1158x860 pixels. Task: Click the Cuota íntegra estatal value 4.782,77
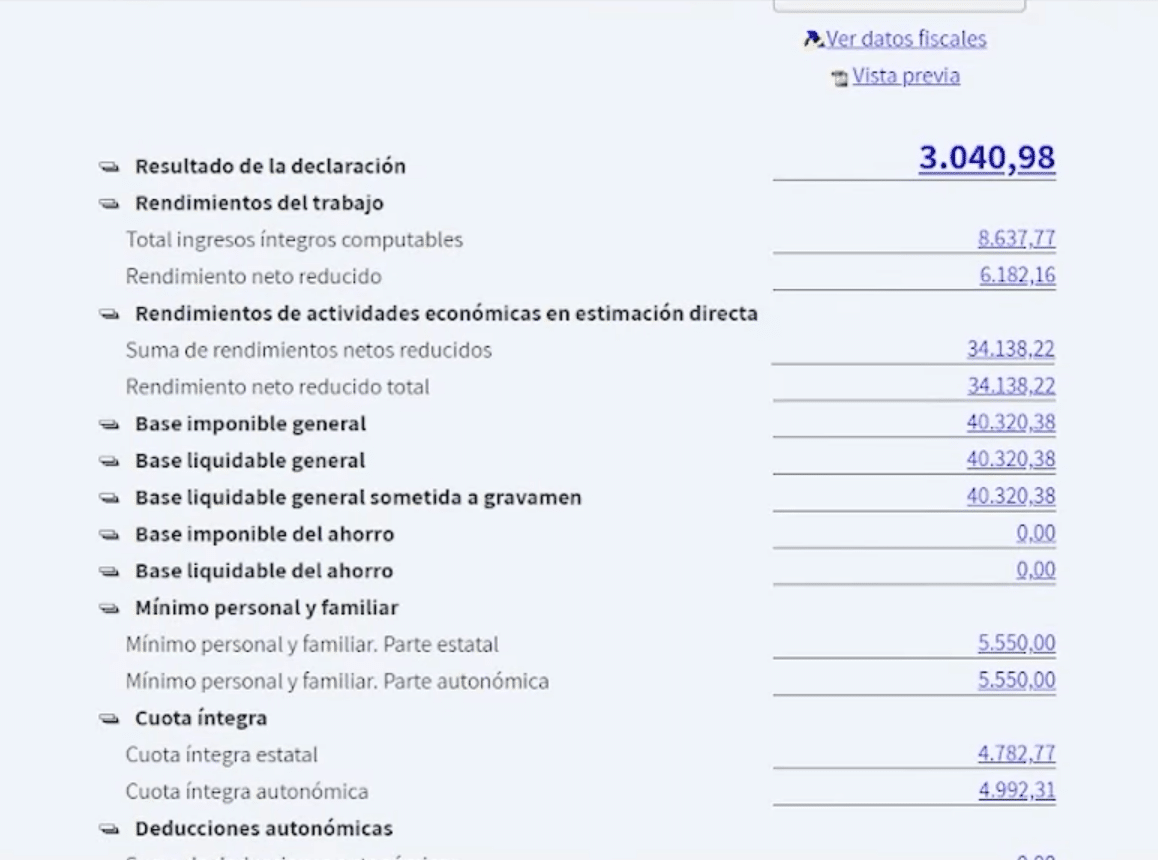(x=1016, y=754)
